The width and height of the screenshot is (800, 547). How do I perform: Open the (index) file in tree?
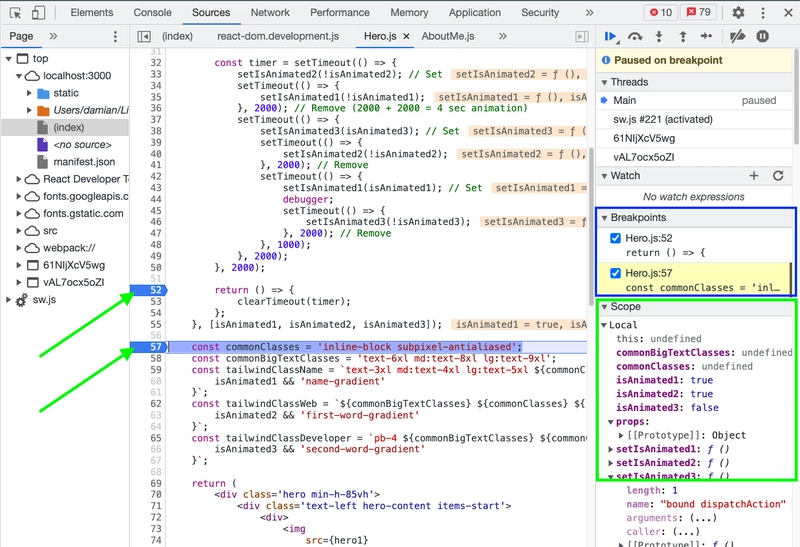click(x=68, y=128)
